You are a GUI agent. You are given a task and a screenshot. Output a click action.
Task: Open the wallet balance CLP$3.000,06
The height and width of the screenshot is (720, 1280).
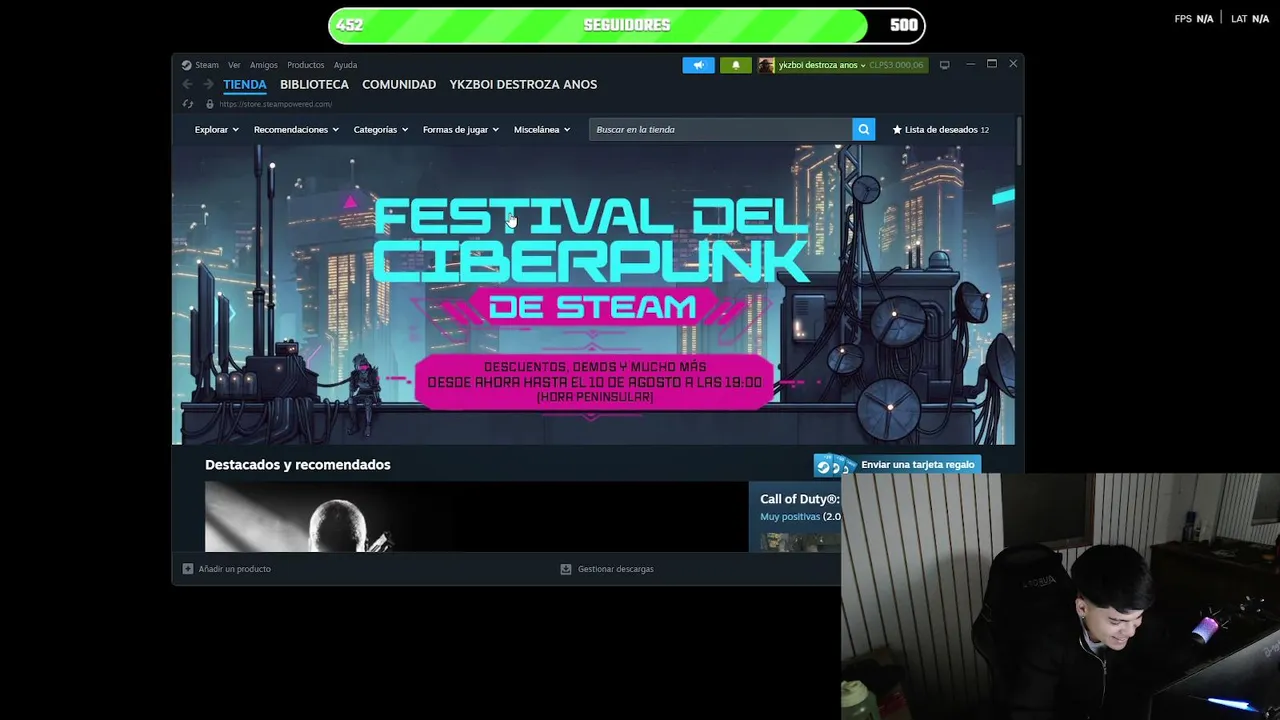(x=896, y=65)
